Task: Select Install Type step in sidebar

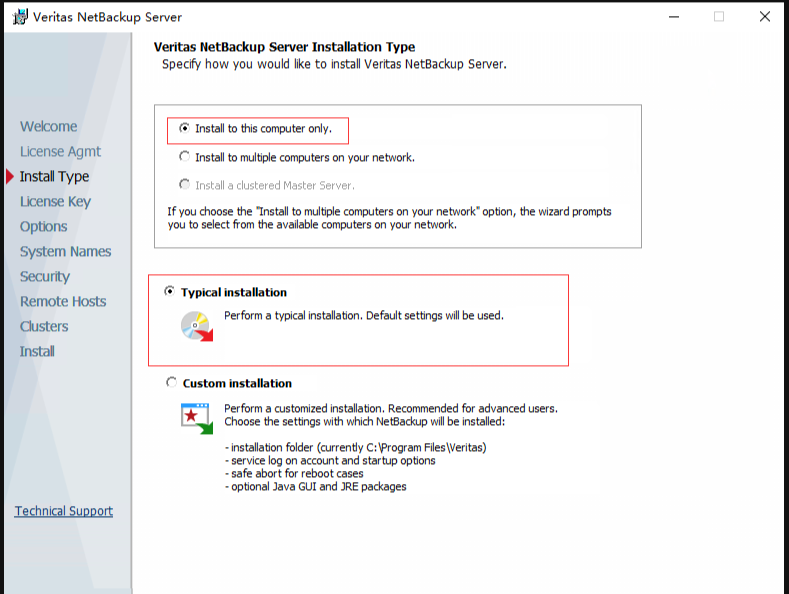Action: point(54,177)
